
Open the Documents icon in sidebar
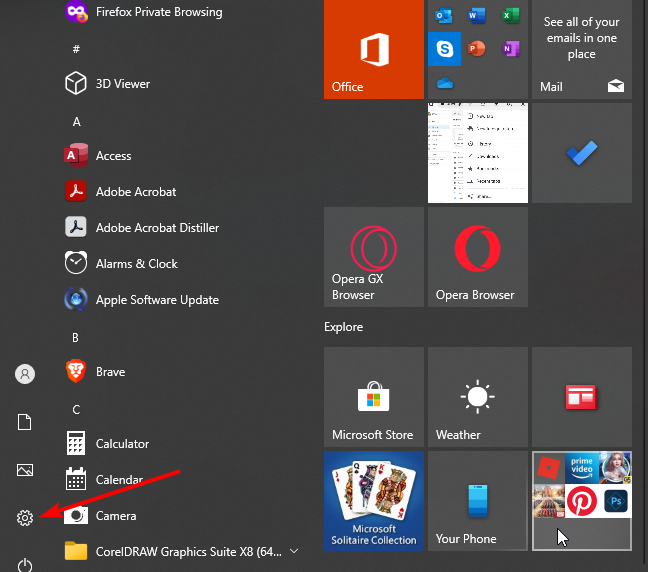[x=25, y=422]
